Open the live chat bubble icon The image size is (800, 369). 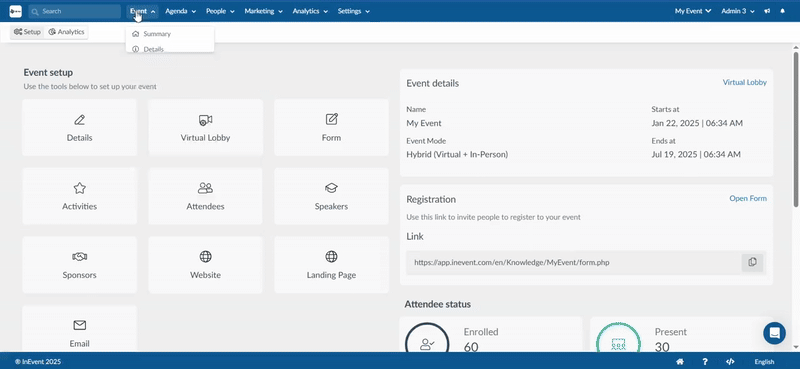(x=774, y=333)
